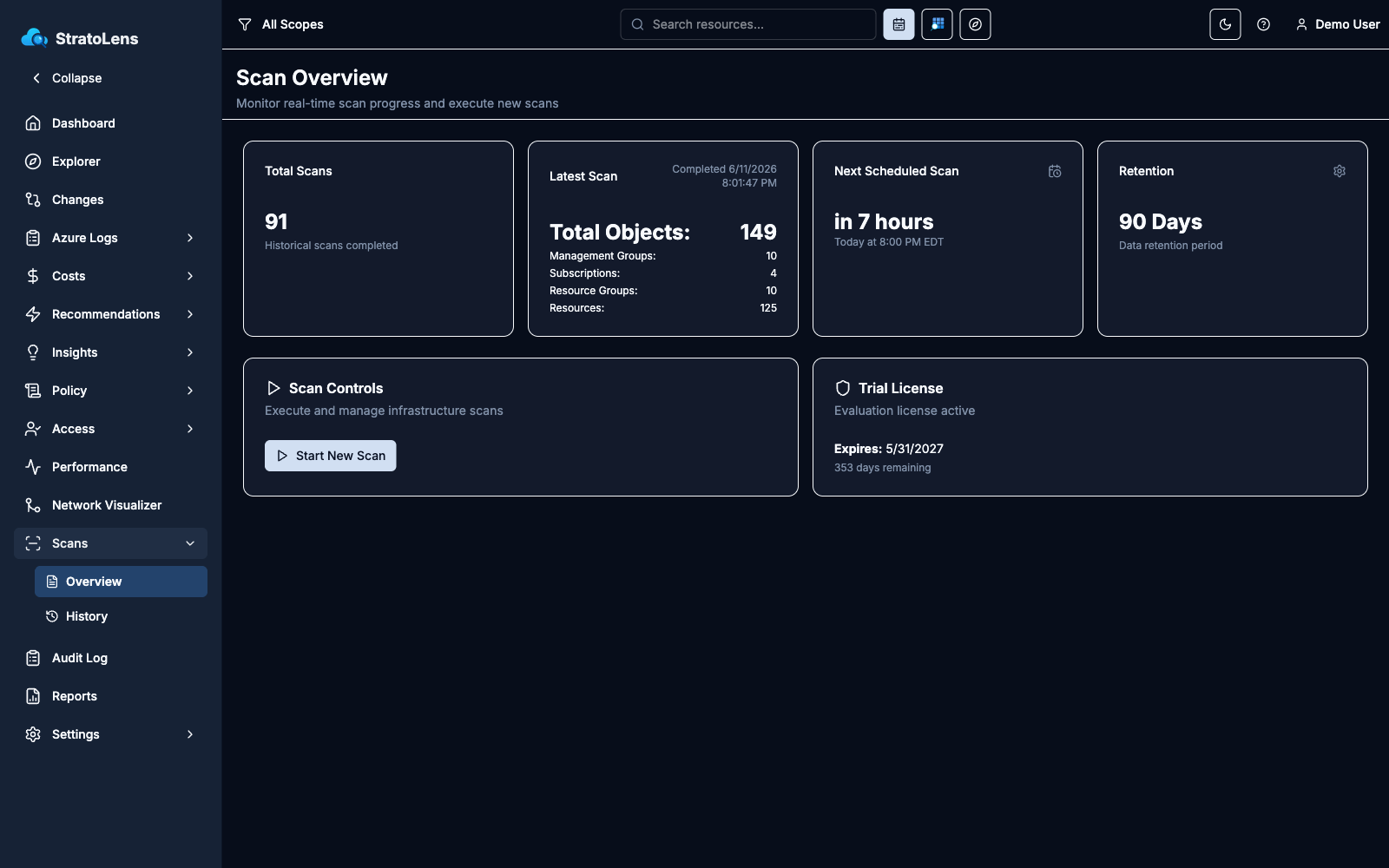Open retention settings gear icon
Viewport: 1389px width, 868px height.
[x=1340, y=171]
